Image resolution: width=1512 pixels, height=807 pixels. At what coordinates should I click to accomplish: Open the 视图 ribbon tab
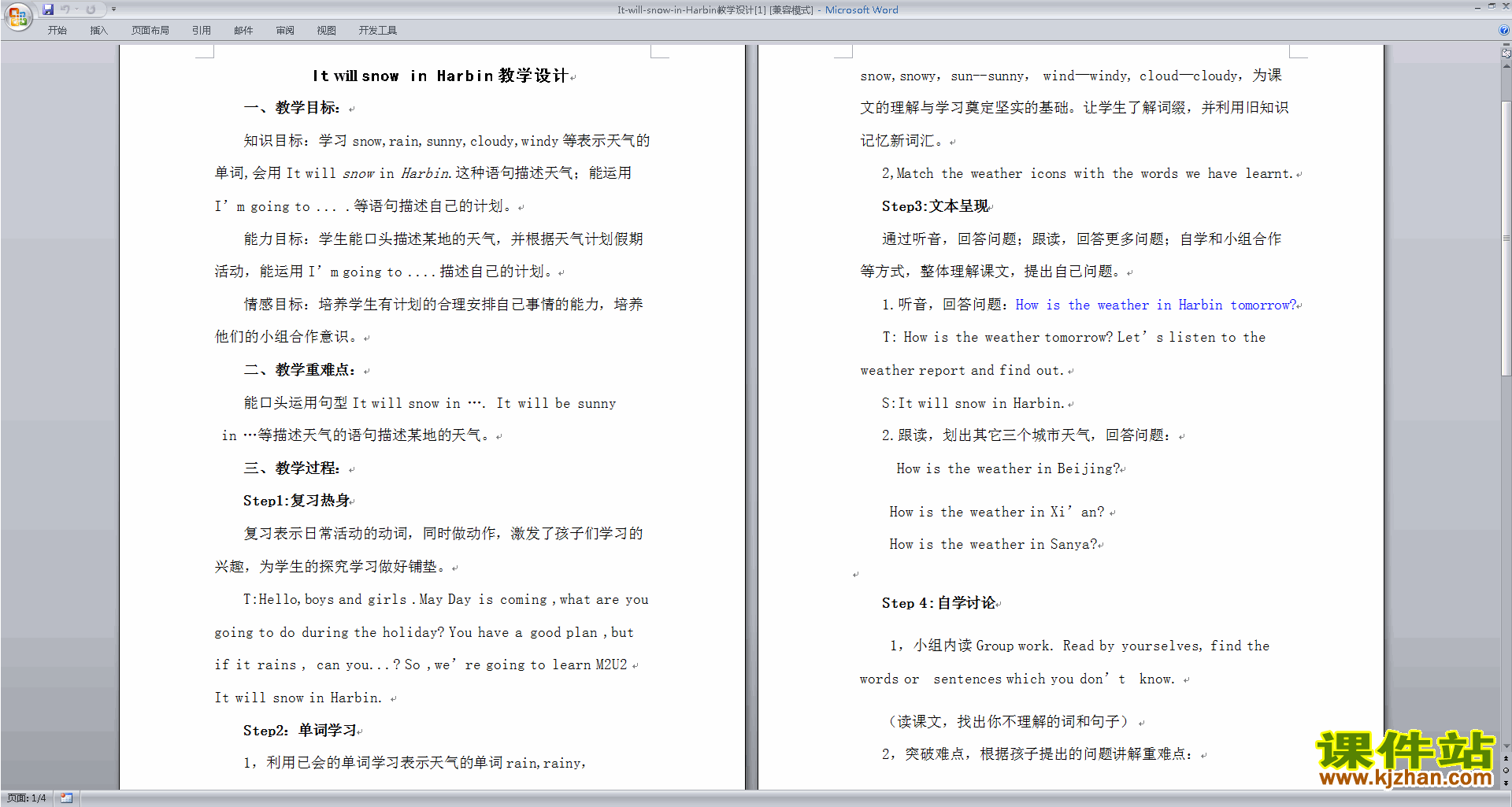pos(327,30)
